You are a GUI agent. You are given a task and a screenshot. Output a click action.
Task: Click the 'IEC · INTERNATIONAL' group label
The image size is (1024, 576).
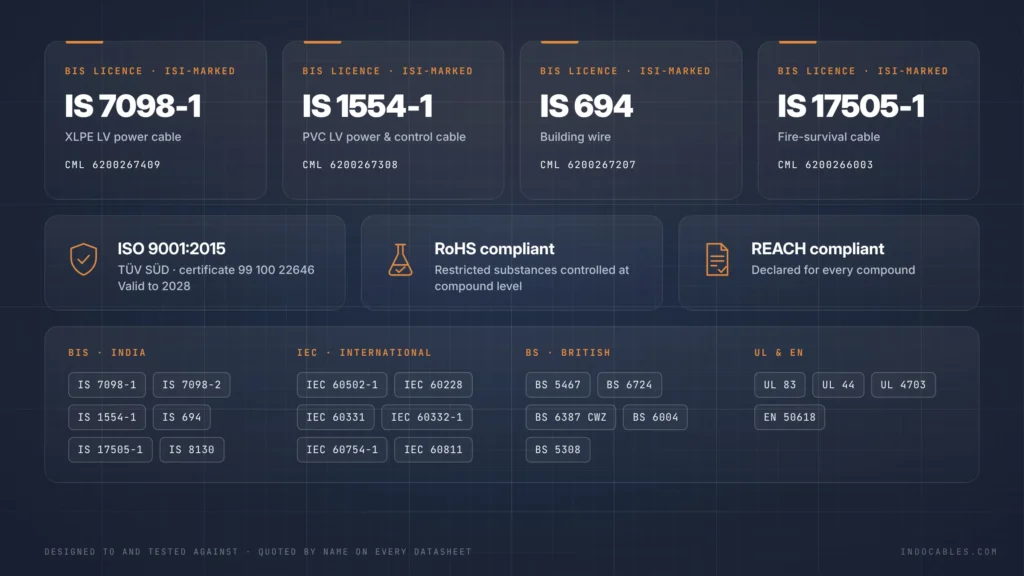(364, 353)
